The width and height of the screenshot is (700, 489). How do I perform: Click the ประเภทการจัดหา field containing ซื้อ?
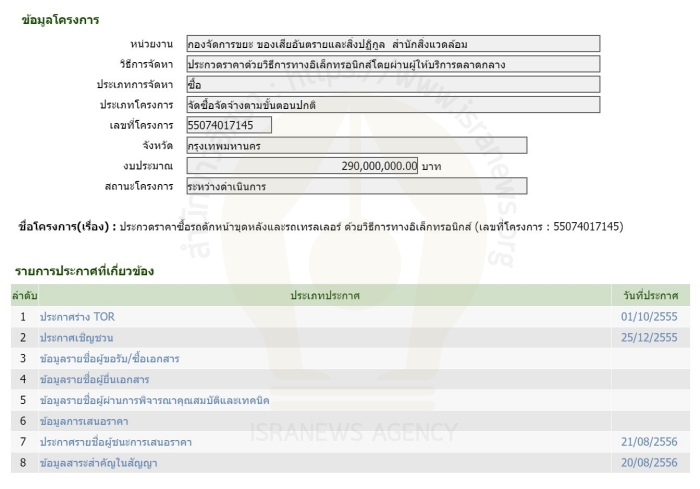393,85
